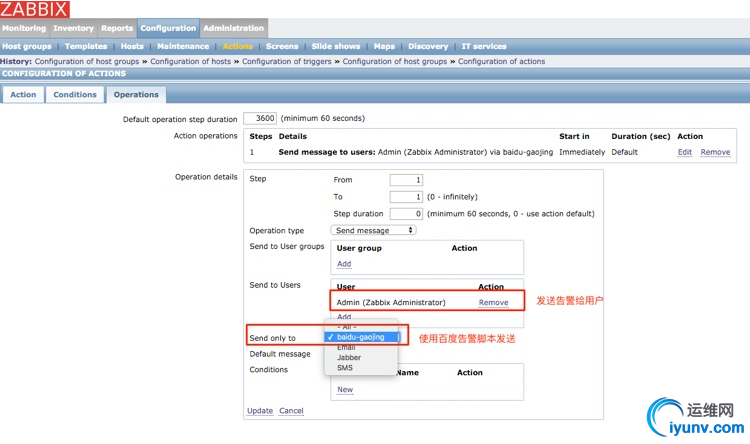Switch to the Conditions tab
Viewport: 750px width, 444px height.
[x=75, y=95]
